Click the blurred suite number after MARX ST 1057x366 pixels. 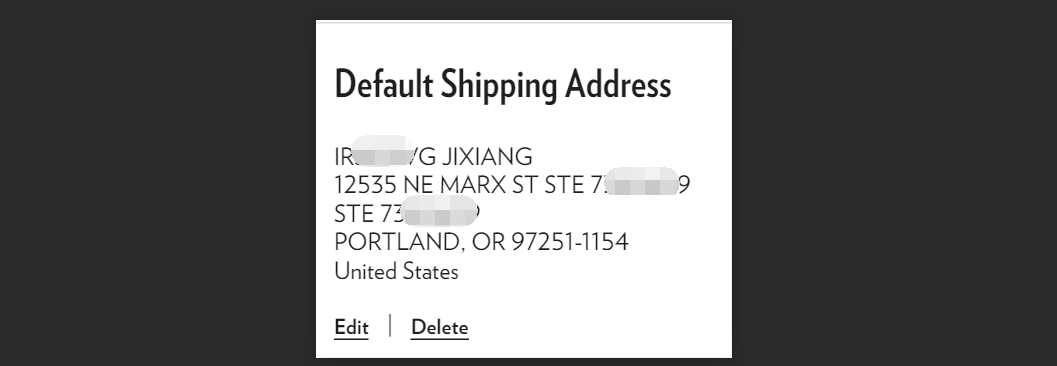click(x=641, y=182)
